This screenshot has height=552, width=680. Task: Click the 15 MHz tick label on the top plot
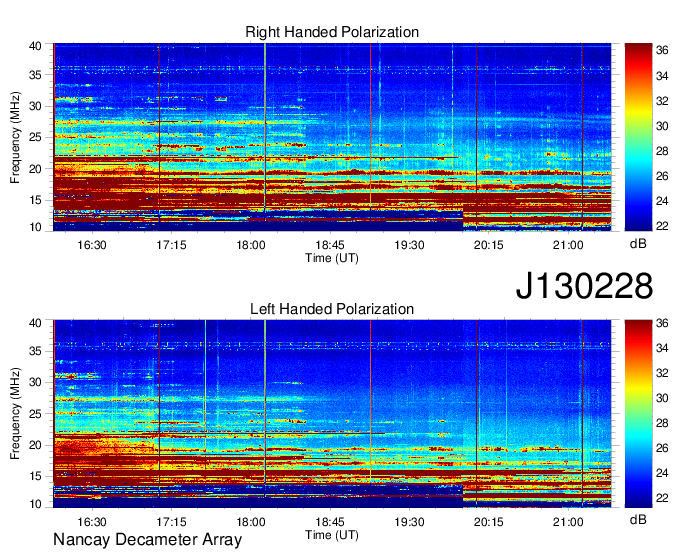pos(35,200)
